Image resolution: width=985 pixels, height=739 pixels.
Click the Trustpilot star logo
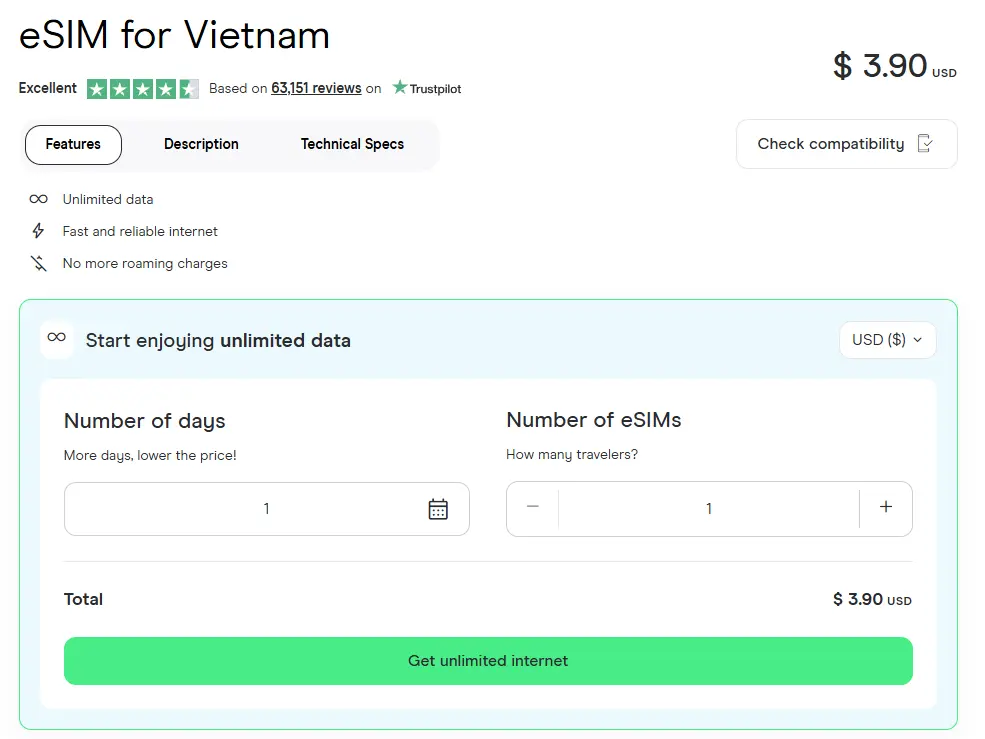click(400, 88)
